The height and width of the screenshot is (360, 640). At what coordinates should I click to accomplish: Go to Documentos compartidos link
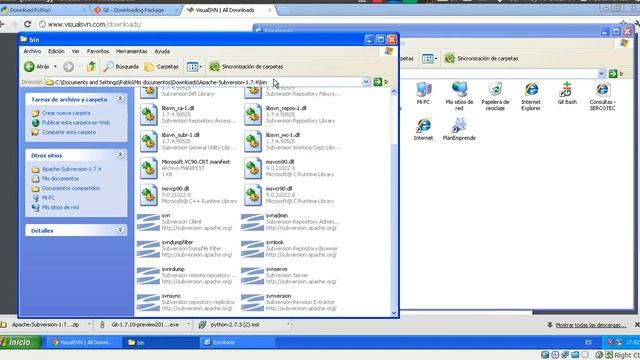71,189
